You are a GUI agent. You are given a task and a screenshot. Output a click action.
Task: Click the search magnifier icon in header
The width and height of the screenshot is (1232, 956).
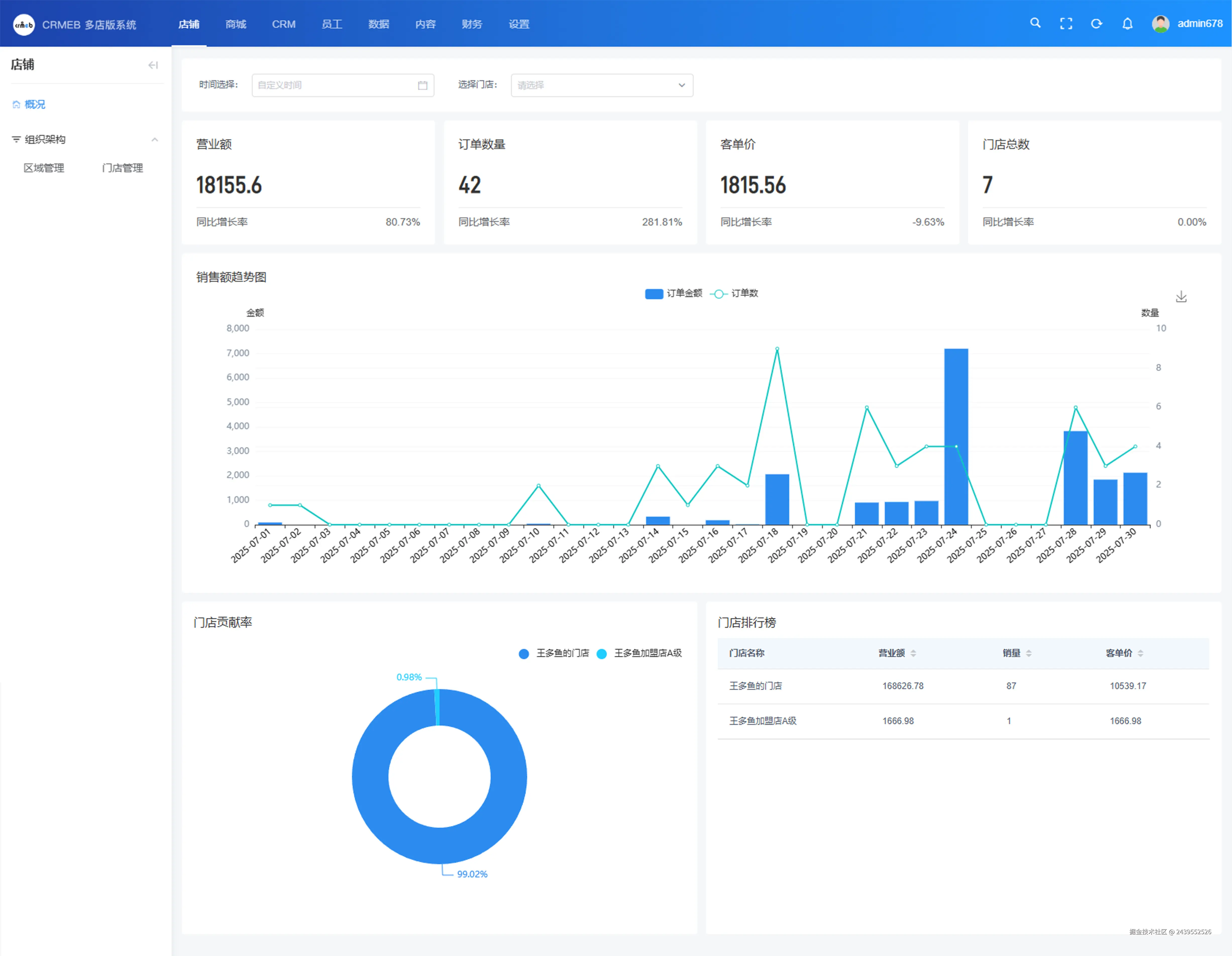pyautogui.click(x=1035, y=23)
